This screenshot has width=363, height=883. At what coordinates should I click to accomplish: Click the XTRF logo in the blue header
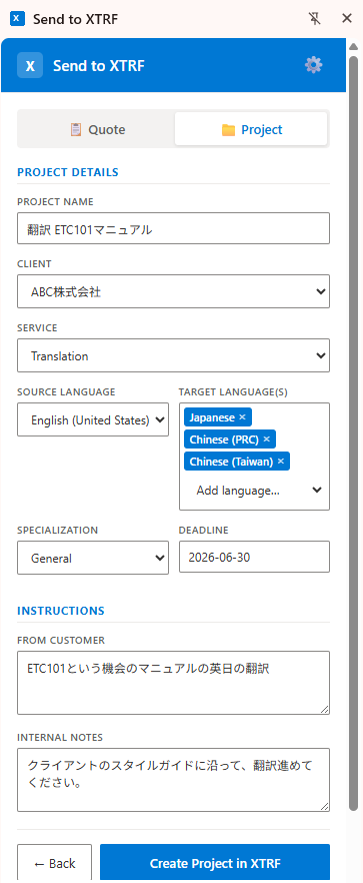(30, 65)
